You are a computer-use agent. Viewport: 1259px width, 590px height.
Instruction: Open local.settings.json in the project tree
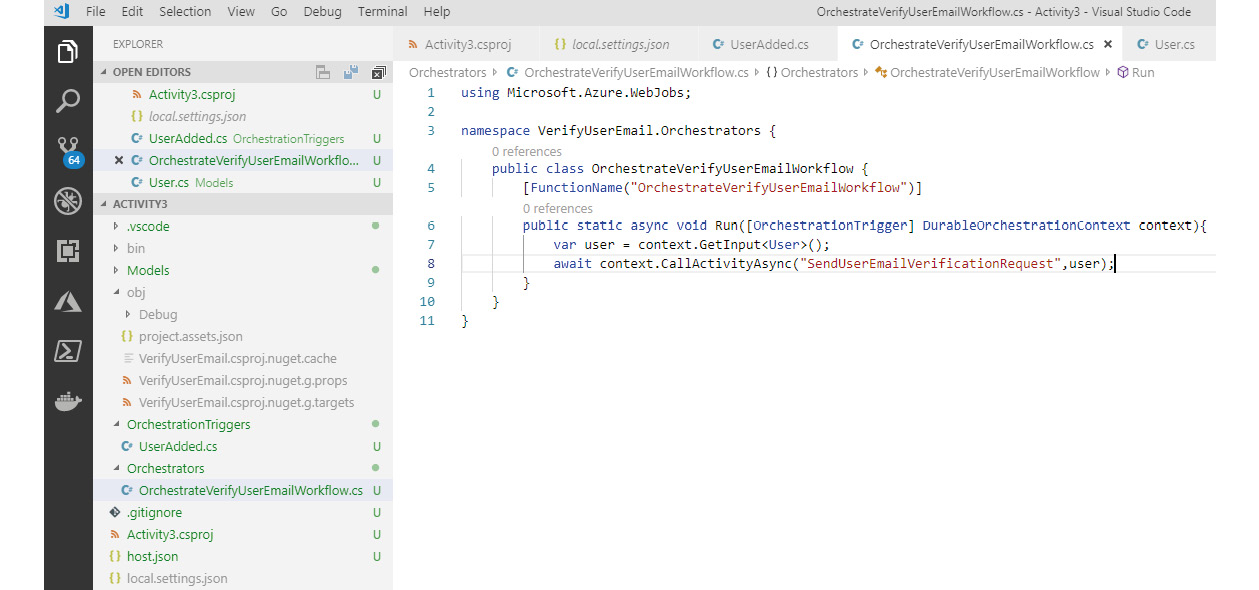tap(176, 578)
